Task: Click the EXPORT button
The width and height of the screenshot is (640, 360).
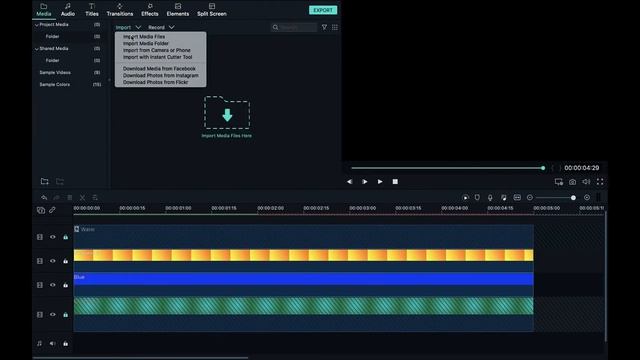Action: [x=323, y=10]
